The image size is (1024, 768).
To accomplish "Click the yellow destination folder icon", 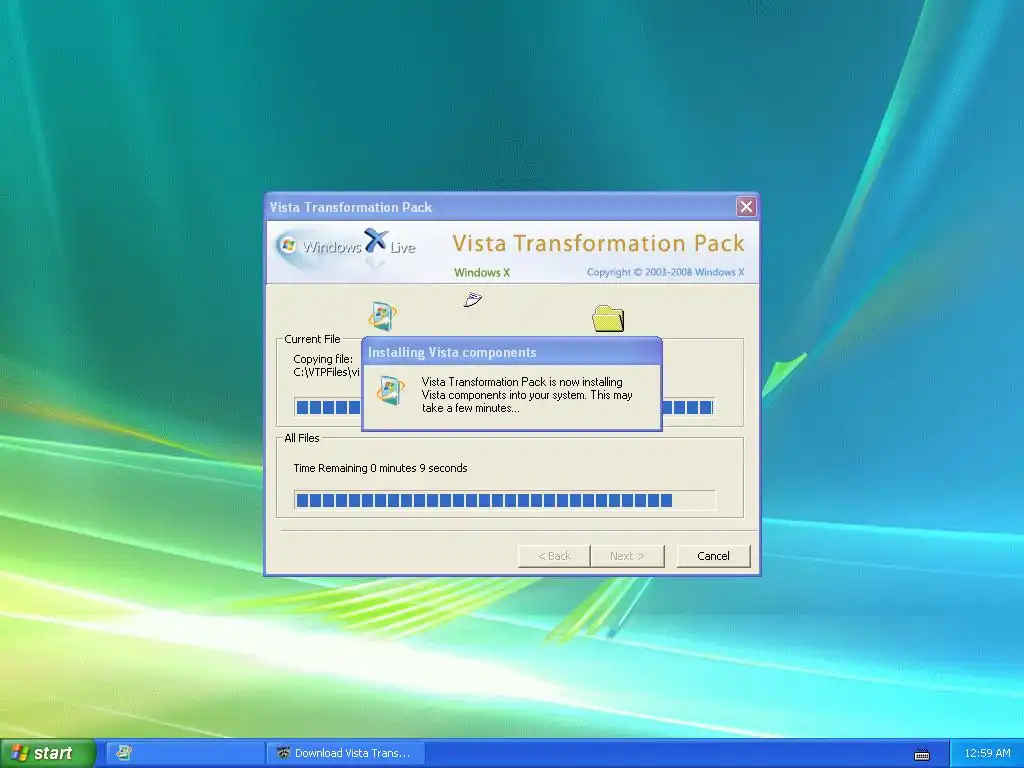I will click(608, 319).
